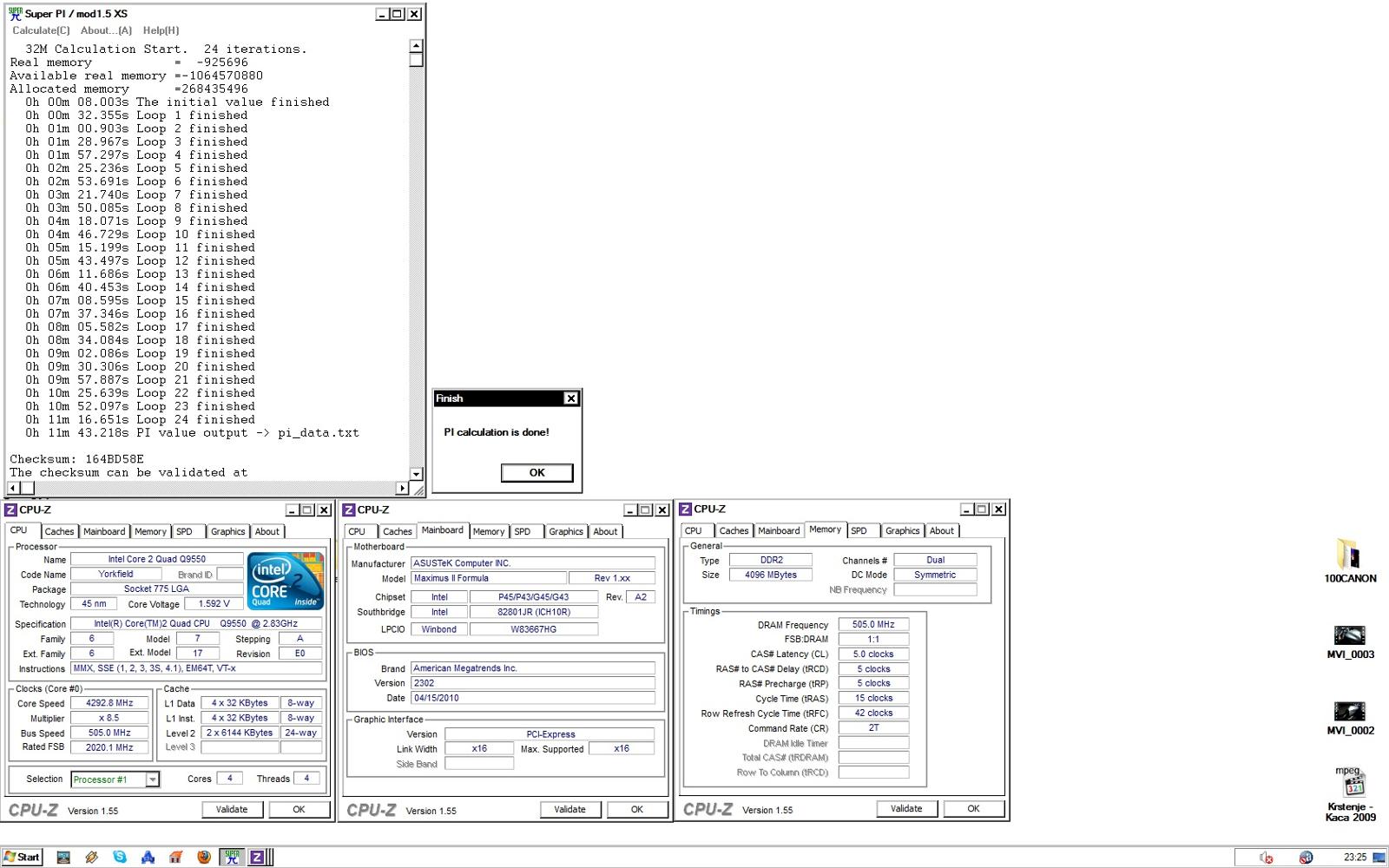
Task: Click the Rated FSB 2020.1 MHz field
Action: (109, 746)
